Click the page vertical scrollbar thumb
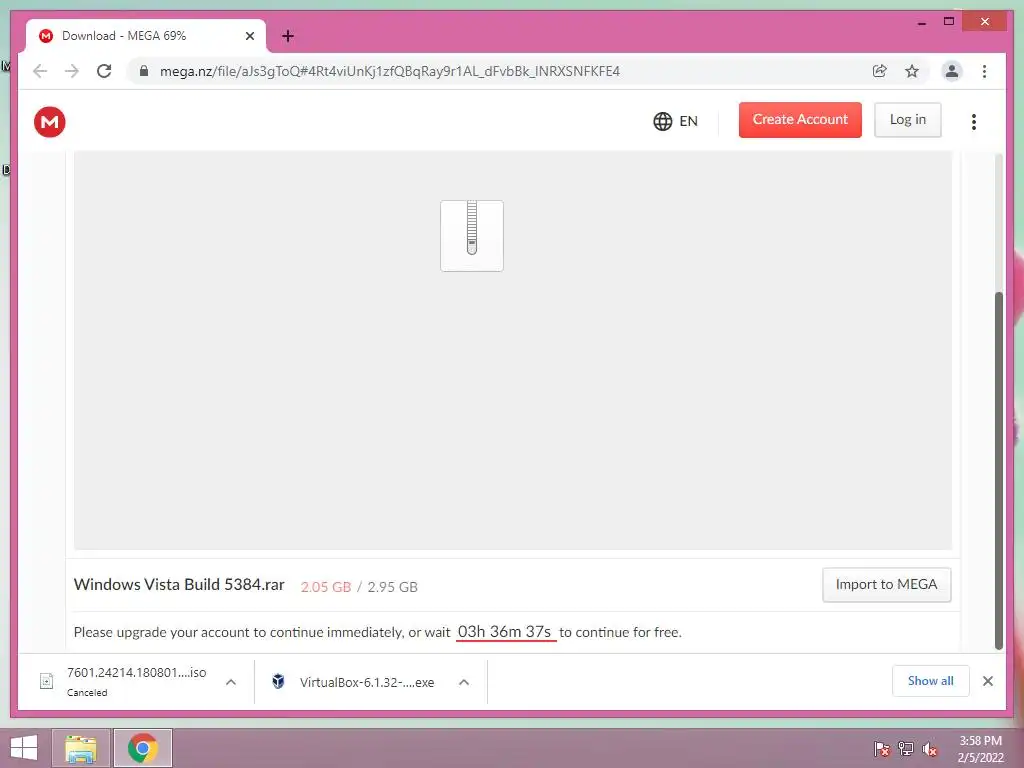The image size is (1024, 768). click(x=998, y=470)
